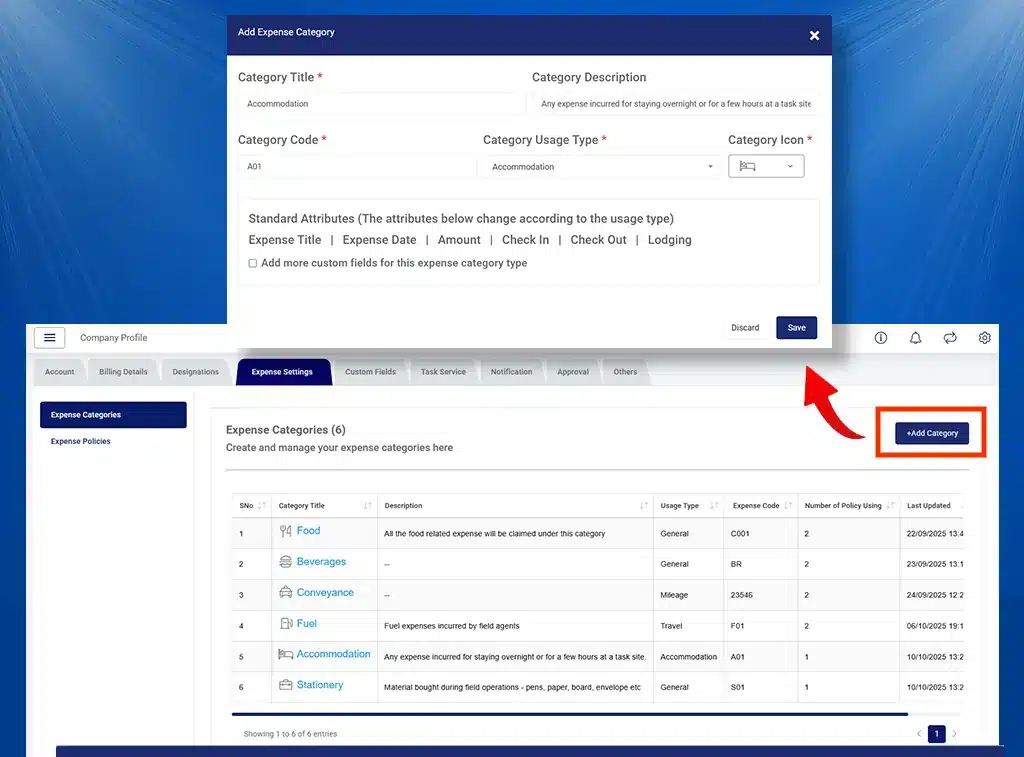Screen dimensions: 1024x757
Task: Click the Conveyance vehicle icon
Action: [x=287, y=592]
